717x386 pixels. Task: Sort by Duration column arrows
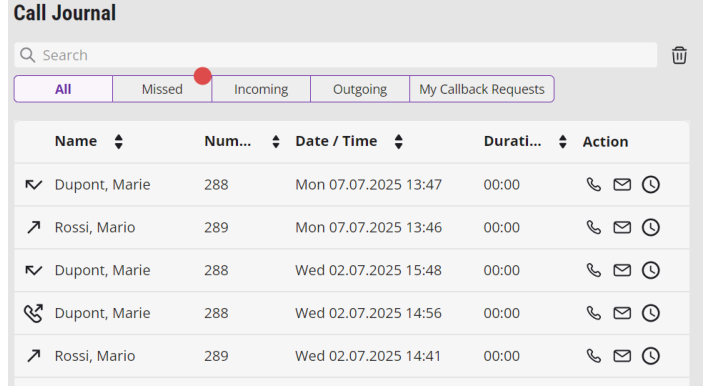pos(563,141)
